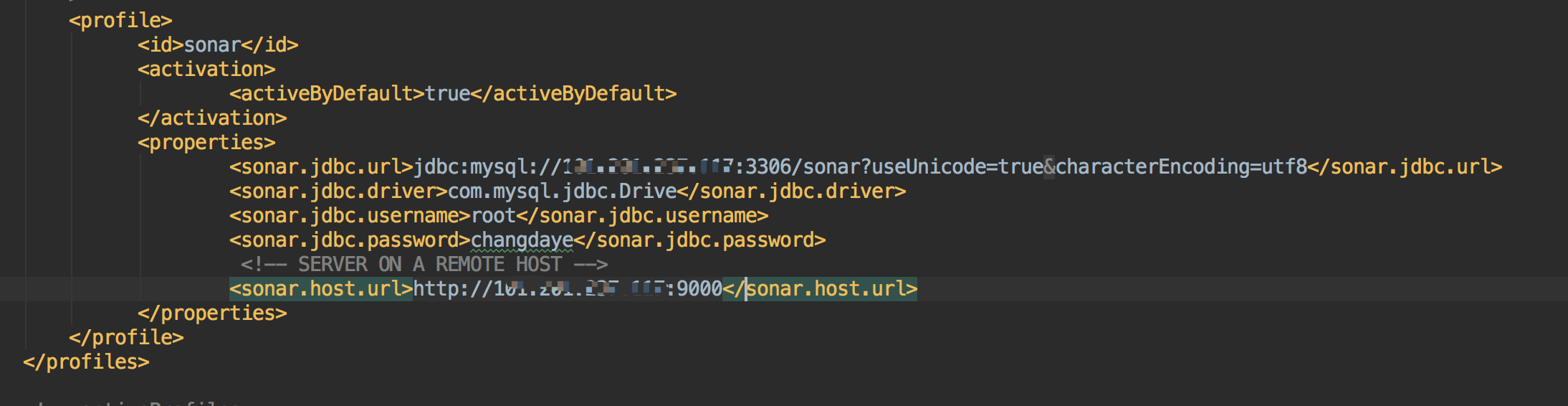Click the highlighted opening sonar.host.url tag

321,288
